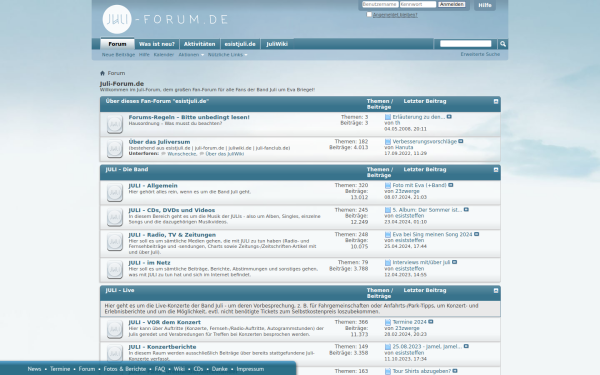Go to last post arrow for Foto mit Eva
600x375 pixels.
[451, 185]
